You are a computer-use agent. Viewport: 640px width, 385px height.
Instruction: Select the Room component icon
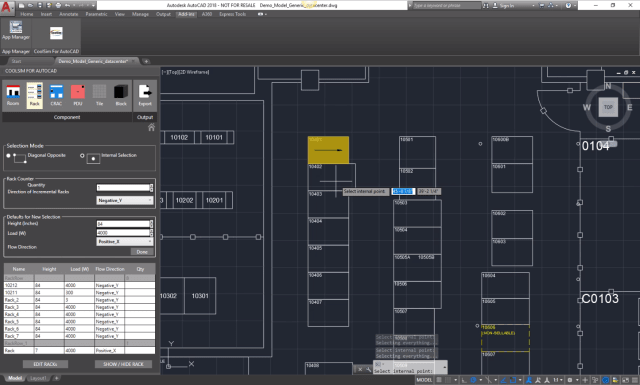(x=13, y=95)
